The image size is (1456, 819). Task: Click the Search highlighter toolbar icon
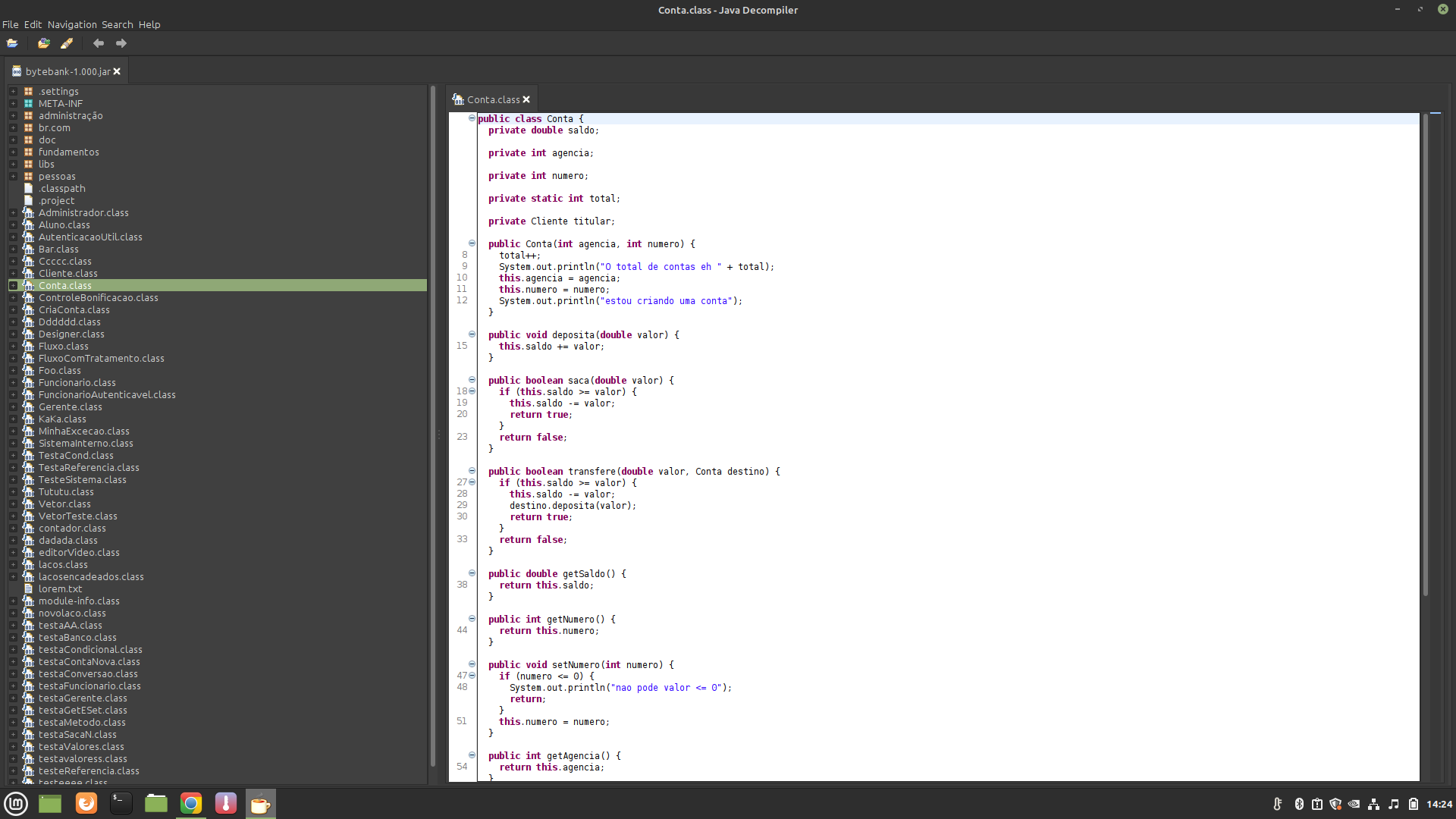click(67, 43)
